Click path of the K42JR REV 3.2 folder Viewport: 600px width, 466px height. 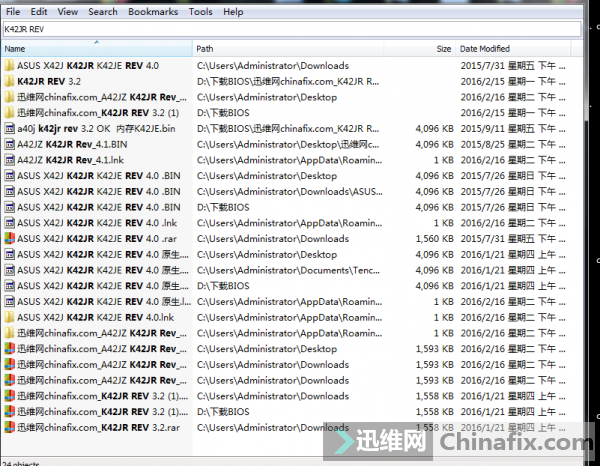tap(288, 81)
